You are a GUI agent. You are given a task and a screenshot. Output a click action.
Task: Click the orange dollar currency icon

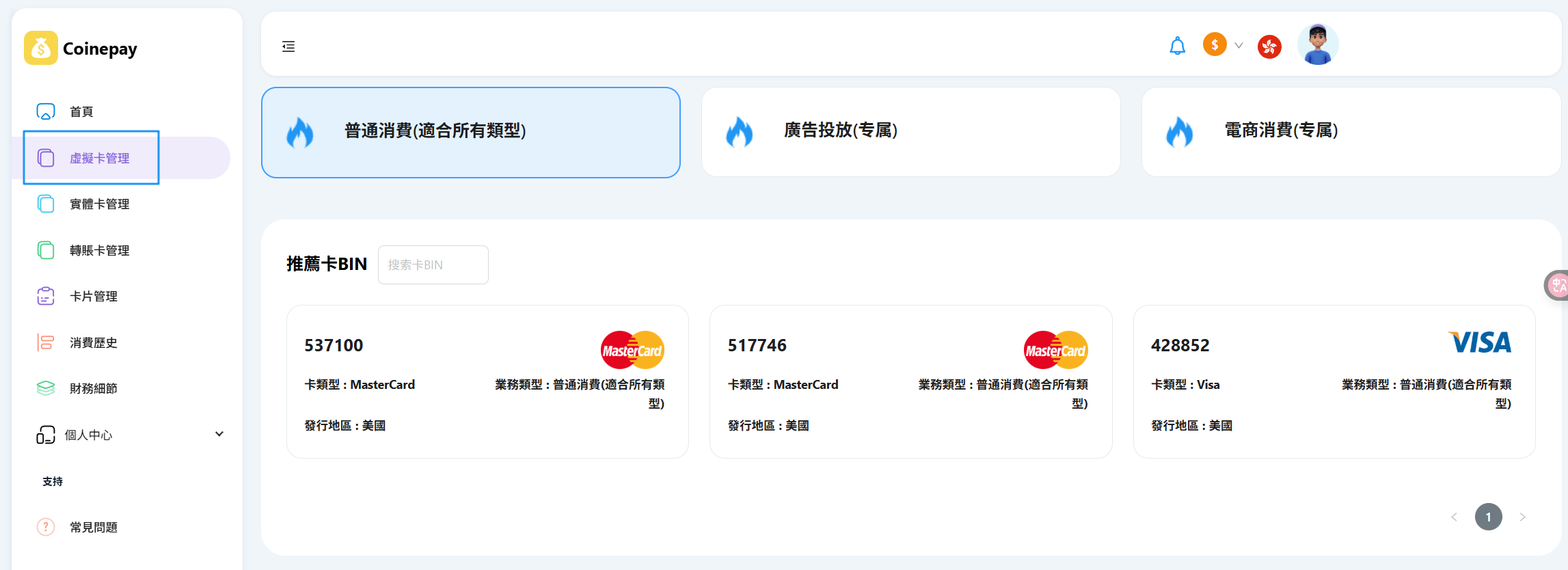[1215, 45]
